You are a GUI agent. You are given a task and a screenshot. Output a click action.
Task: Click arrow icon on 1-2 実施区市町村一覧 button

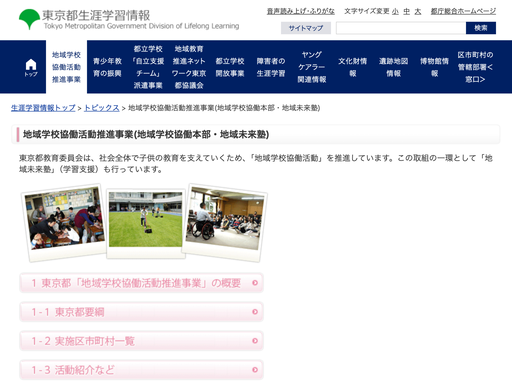255,341
